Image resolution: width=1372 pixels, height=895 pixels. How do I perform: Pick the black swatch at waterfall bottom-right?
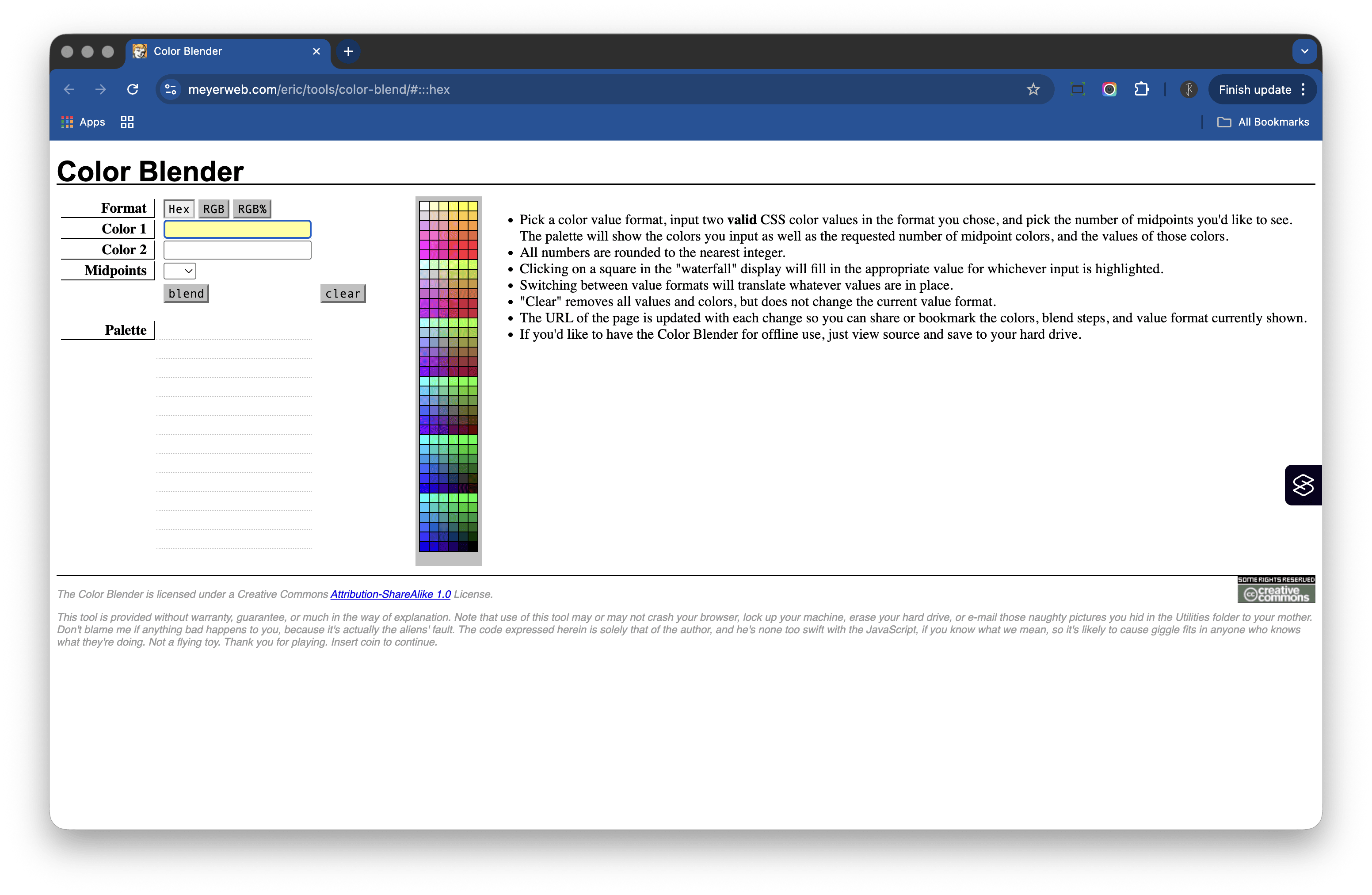coord(473,546)
